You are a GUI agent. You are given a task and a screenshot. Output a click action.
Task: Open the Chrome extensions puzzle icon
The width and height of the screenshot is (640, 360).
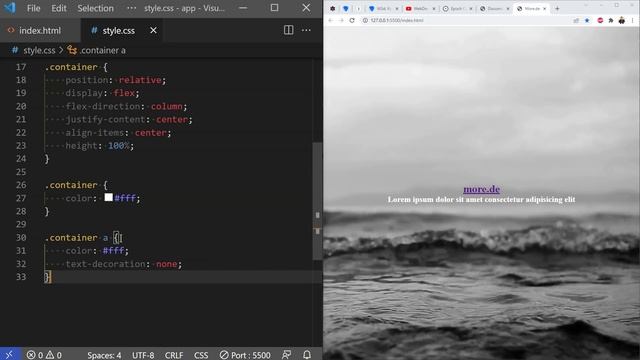click(x=611, y=20)
